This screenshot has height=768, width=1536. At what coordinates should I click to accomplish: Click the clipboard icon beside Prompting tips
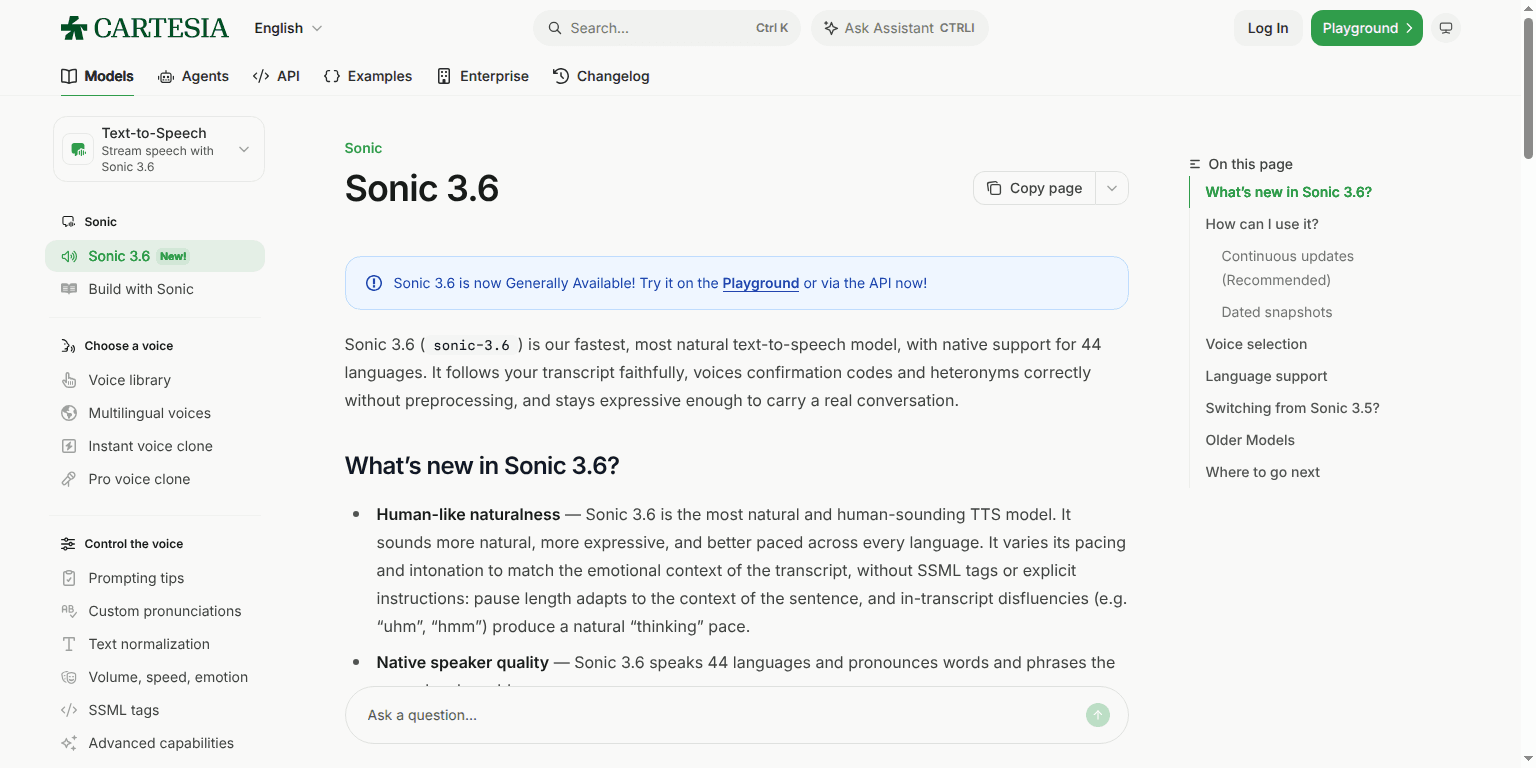pyautogui.click(x=69, y=578)
